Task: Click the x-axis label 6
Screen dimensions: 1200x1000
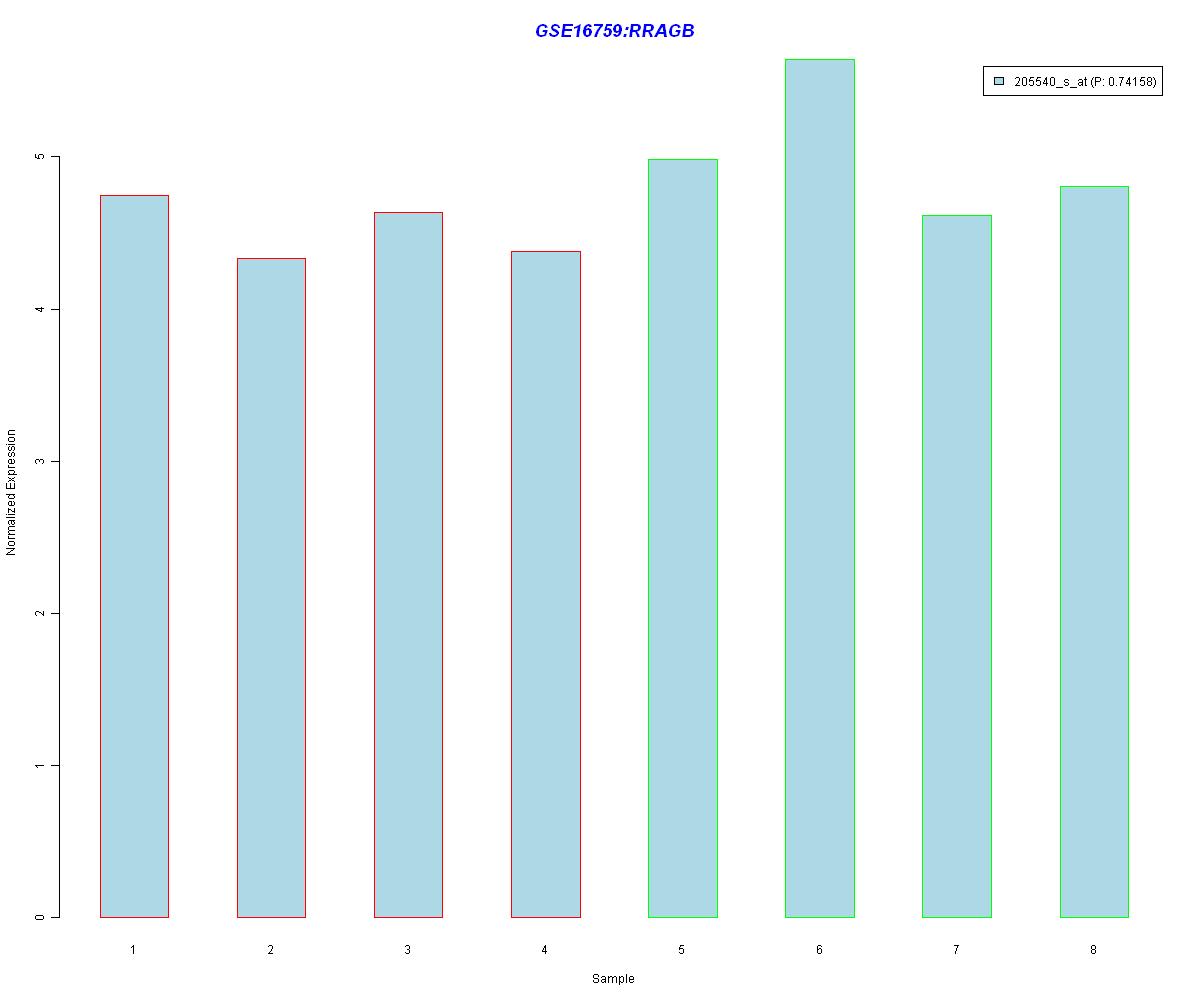Action: pos(819,949)
